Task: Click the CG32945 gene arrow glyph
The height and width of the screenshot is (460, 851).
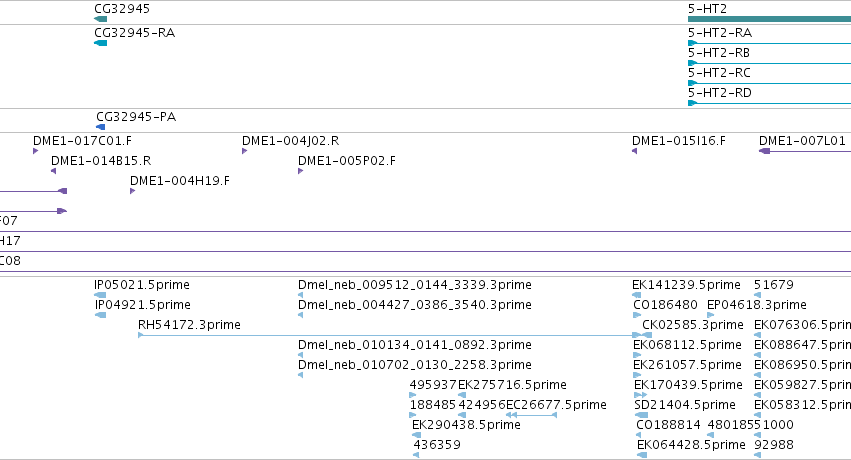Action: tap(100, 19)
